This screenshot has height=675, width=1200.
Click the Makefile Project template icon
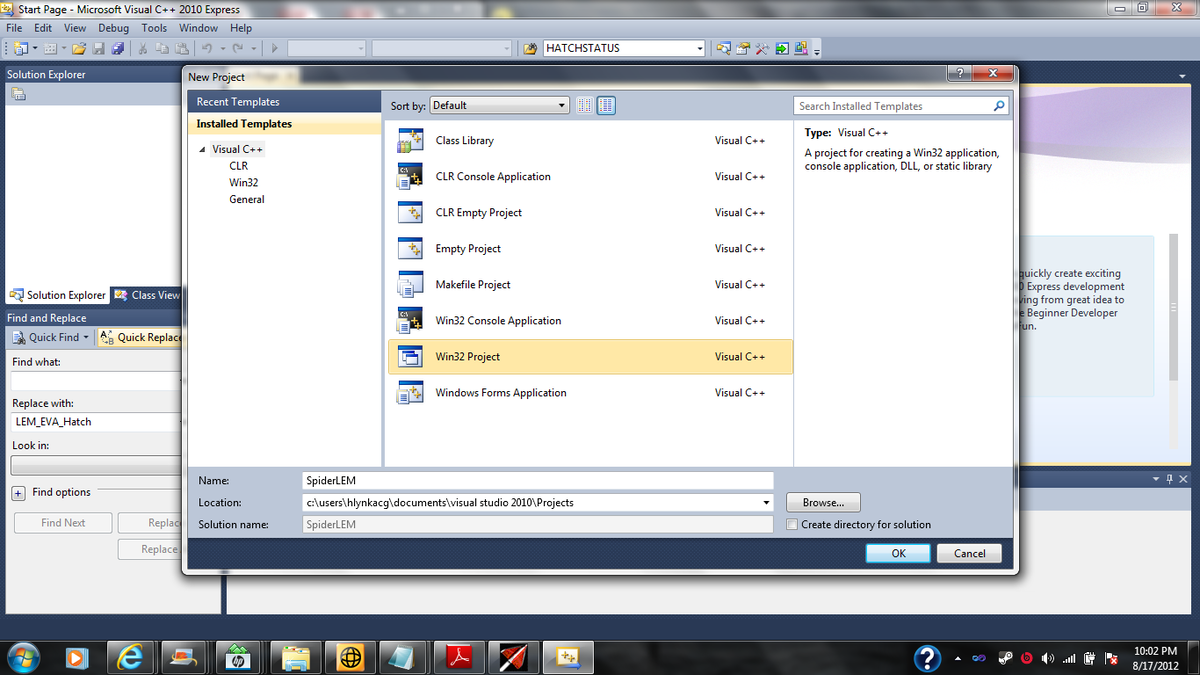pyautogui.click(x=410, y=285)
